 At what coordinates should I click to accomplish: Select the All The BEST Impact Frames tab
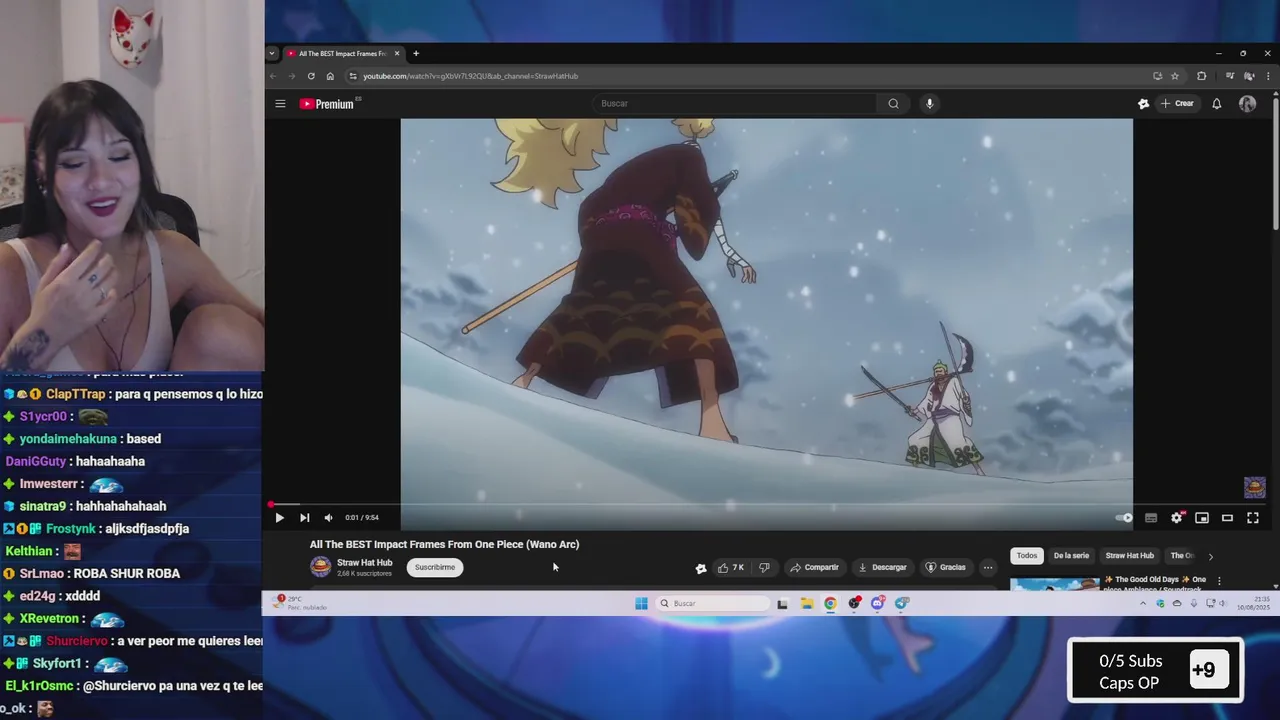(343, 53)
